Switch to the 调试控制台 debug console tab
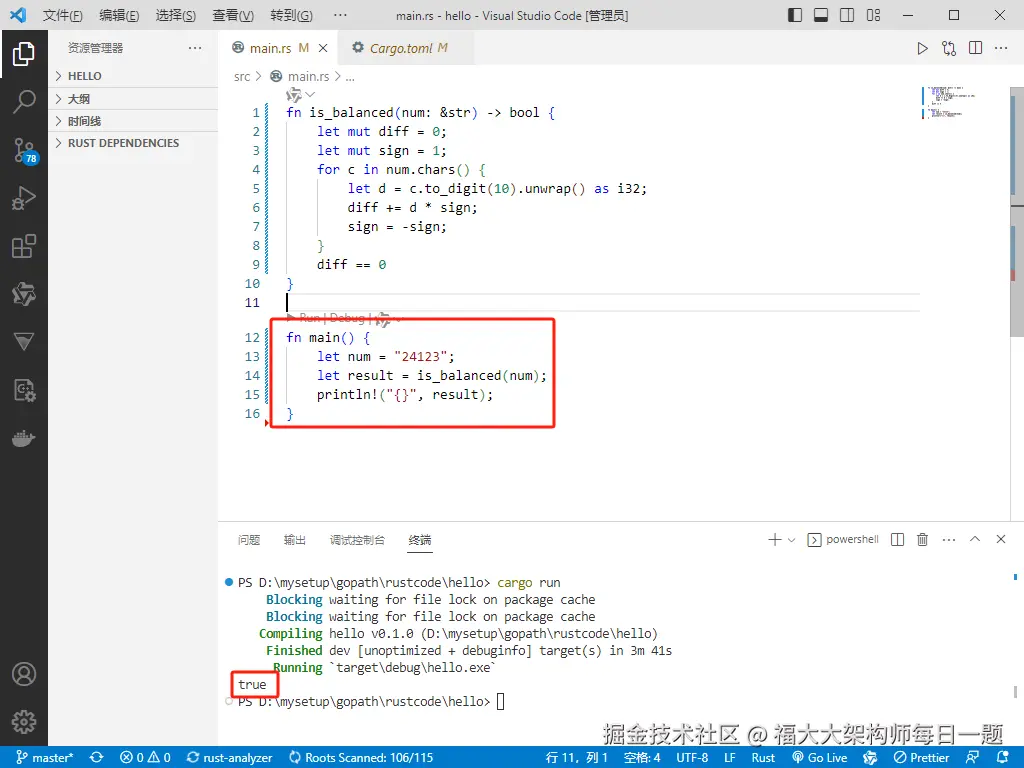This screenshot has height=768, width=1024. 357,540
